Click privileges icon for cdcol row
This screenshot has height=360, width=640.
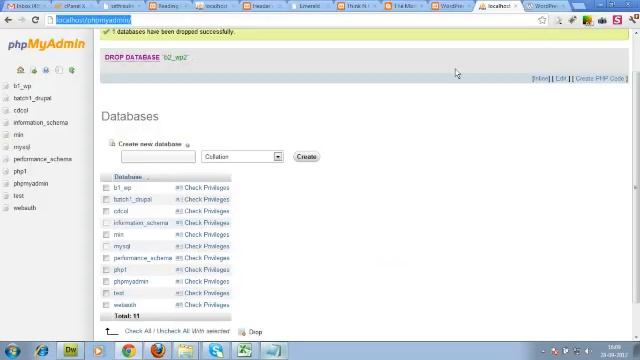pos(179,211)
